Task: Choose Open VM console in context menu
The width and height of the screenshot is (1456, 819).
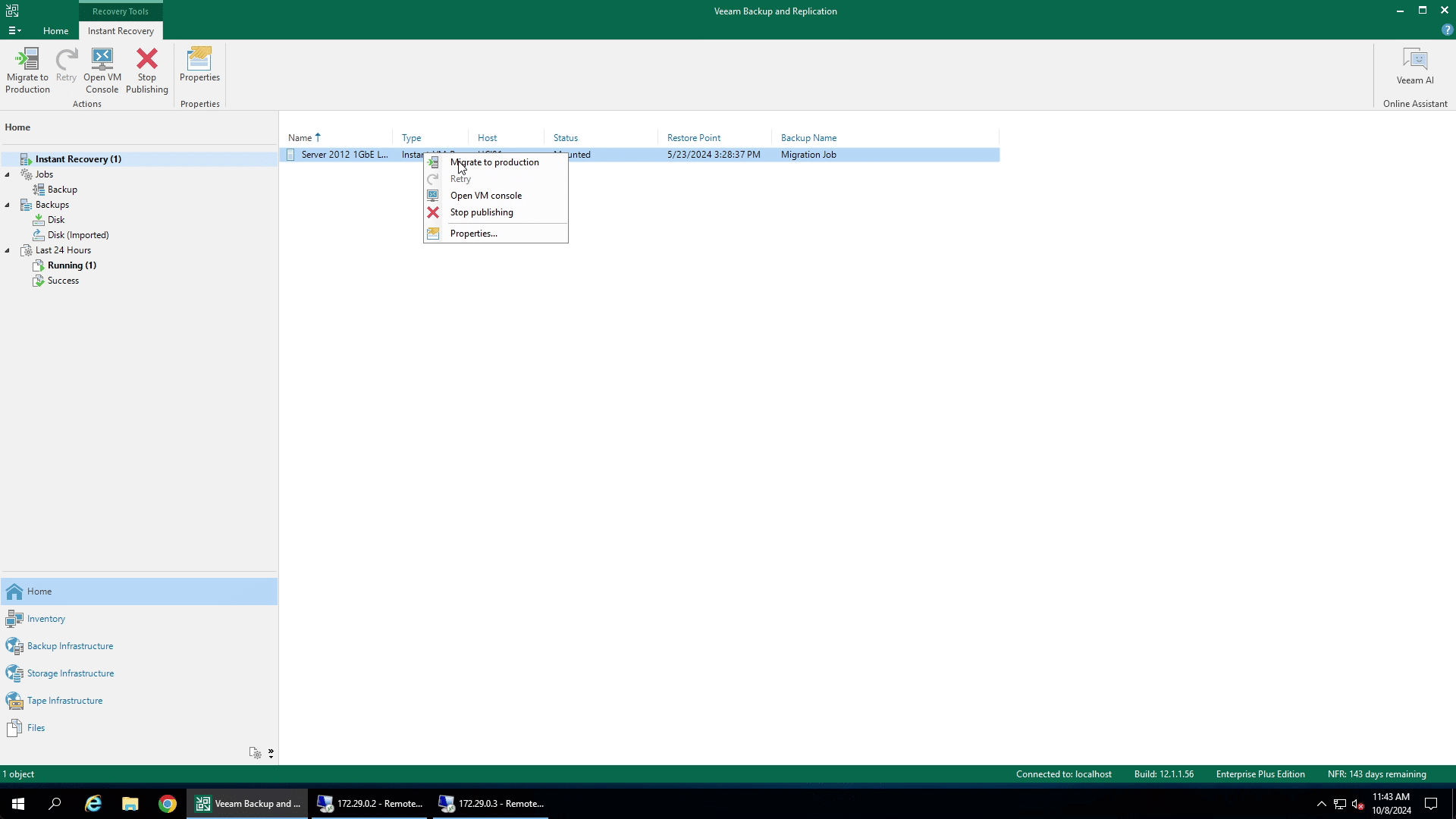Action: (495, 196)
